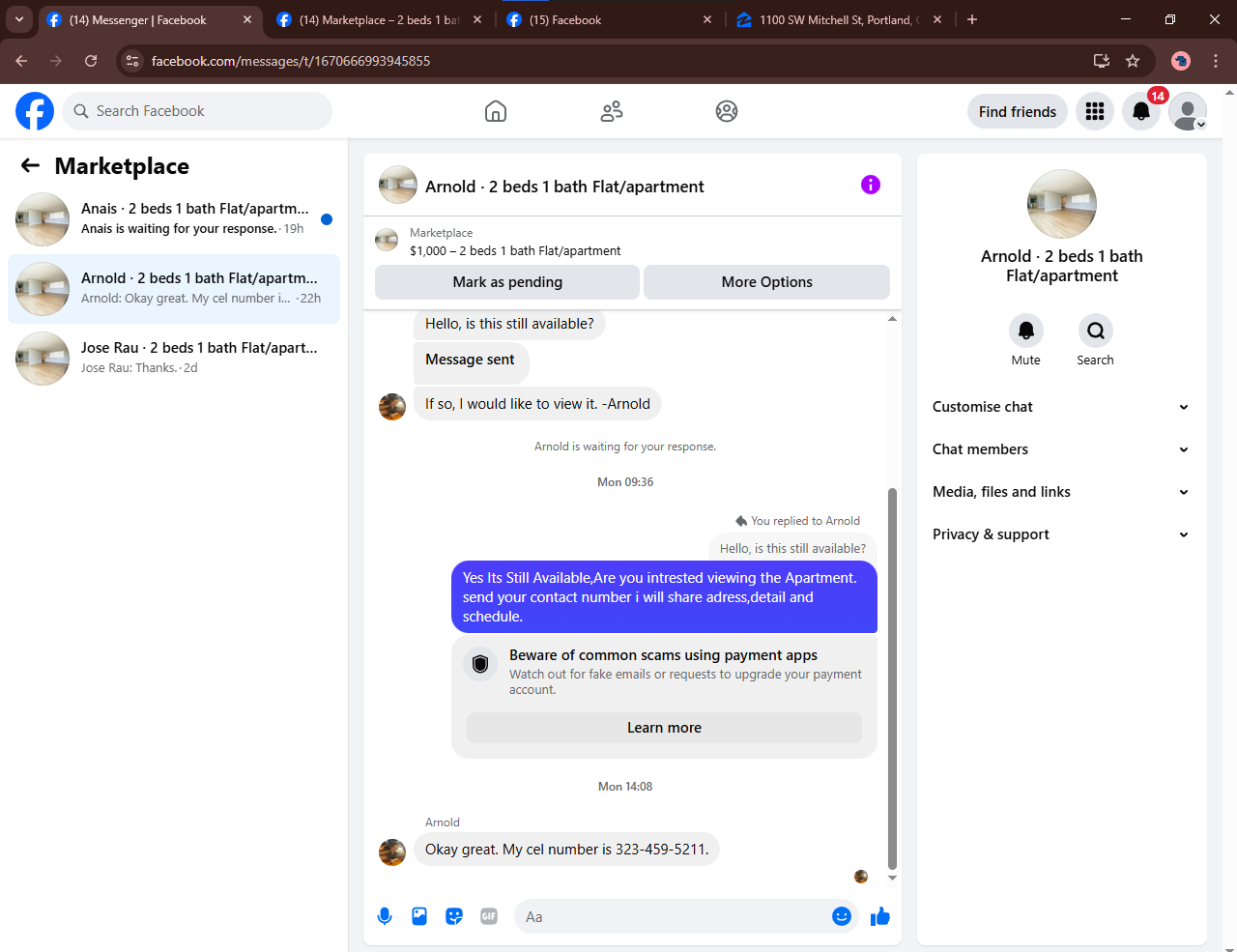The image size is (1237, 952).
Task: Open Notifications bell with 14 badge
Action: (1141, 111)
